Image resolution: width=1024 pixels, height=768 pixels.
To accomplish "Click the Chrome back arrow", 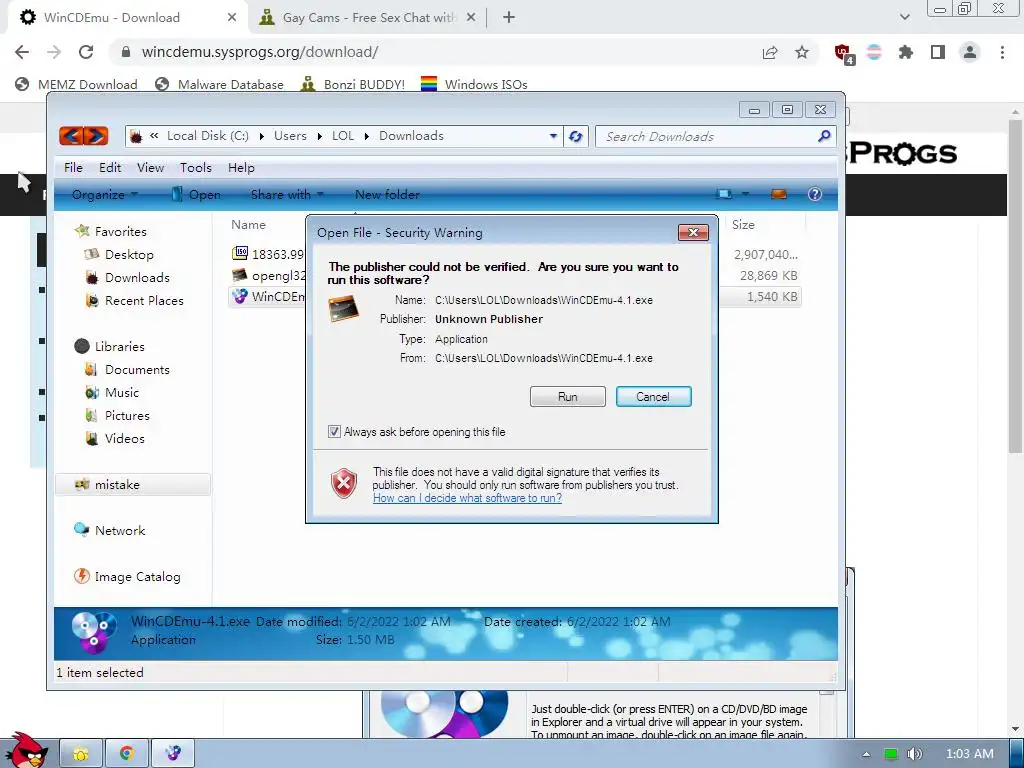I will 22,52.
